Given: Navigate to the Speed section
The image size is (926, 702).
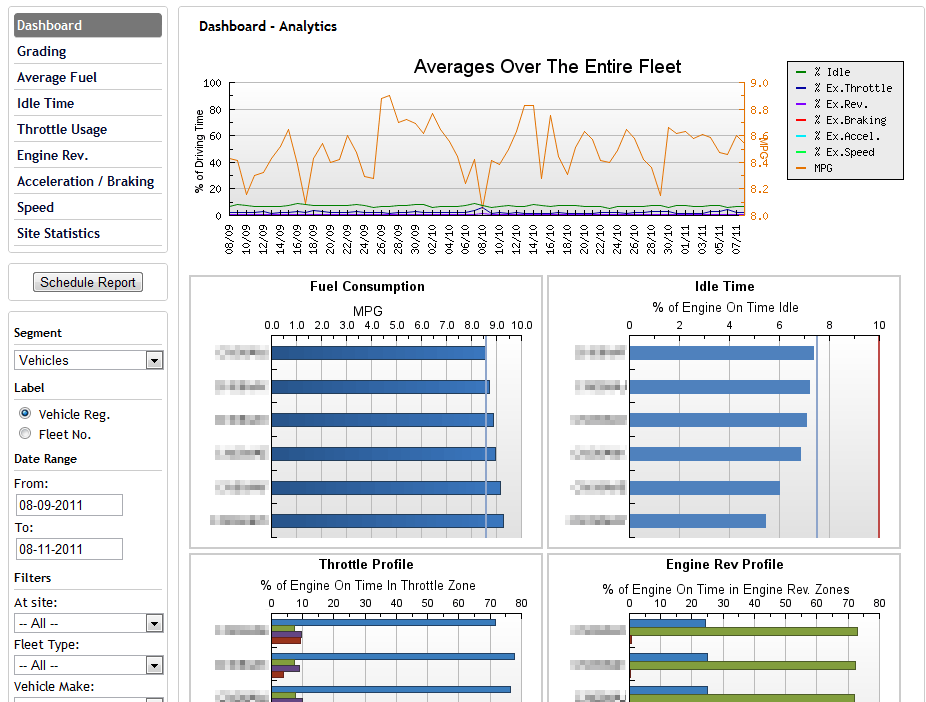Looking at the screenshot, I should tap(37, 207).
